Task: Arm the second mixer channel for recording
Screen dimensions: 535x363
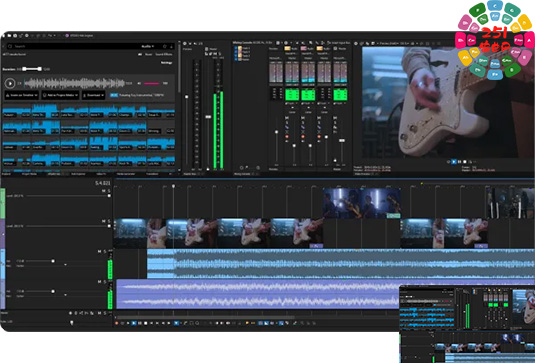Action: (303, 136)
